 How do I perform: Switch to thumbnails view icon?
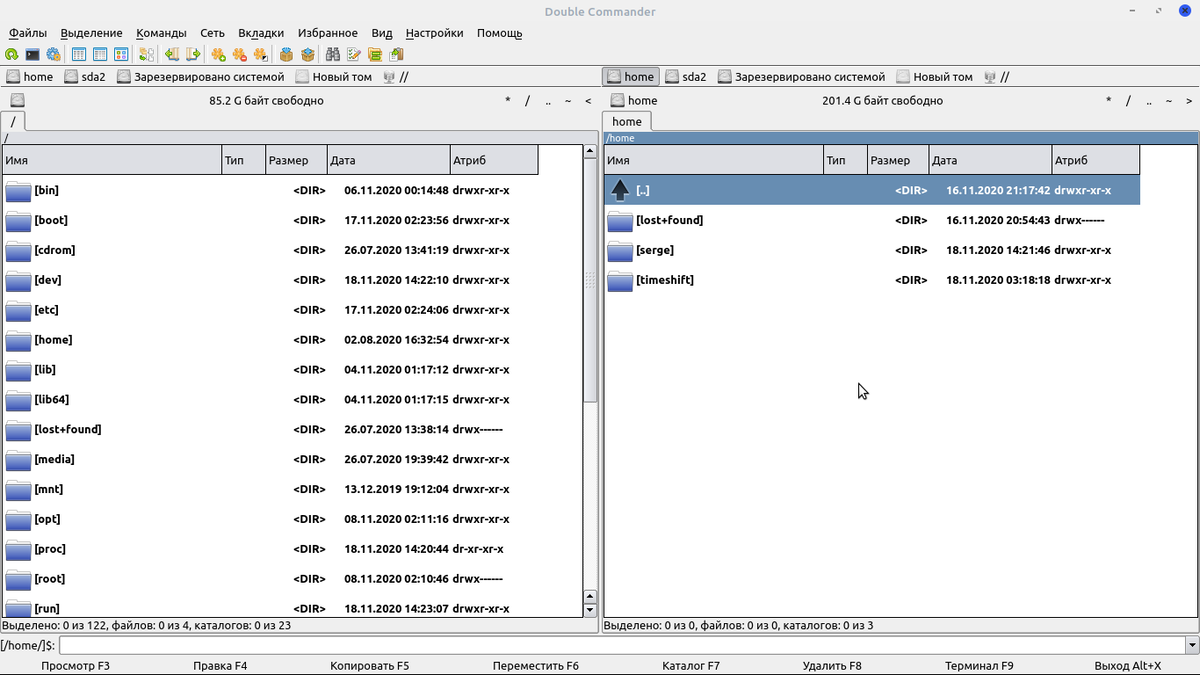coord(121,55)
